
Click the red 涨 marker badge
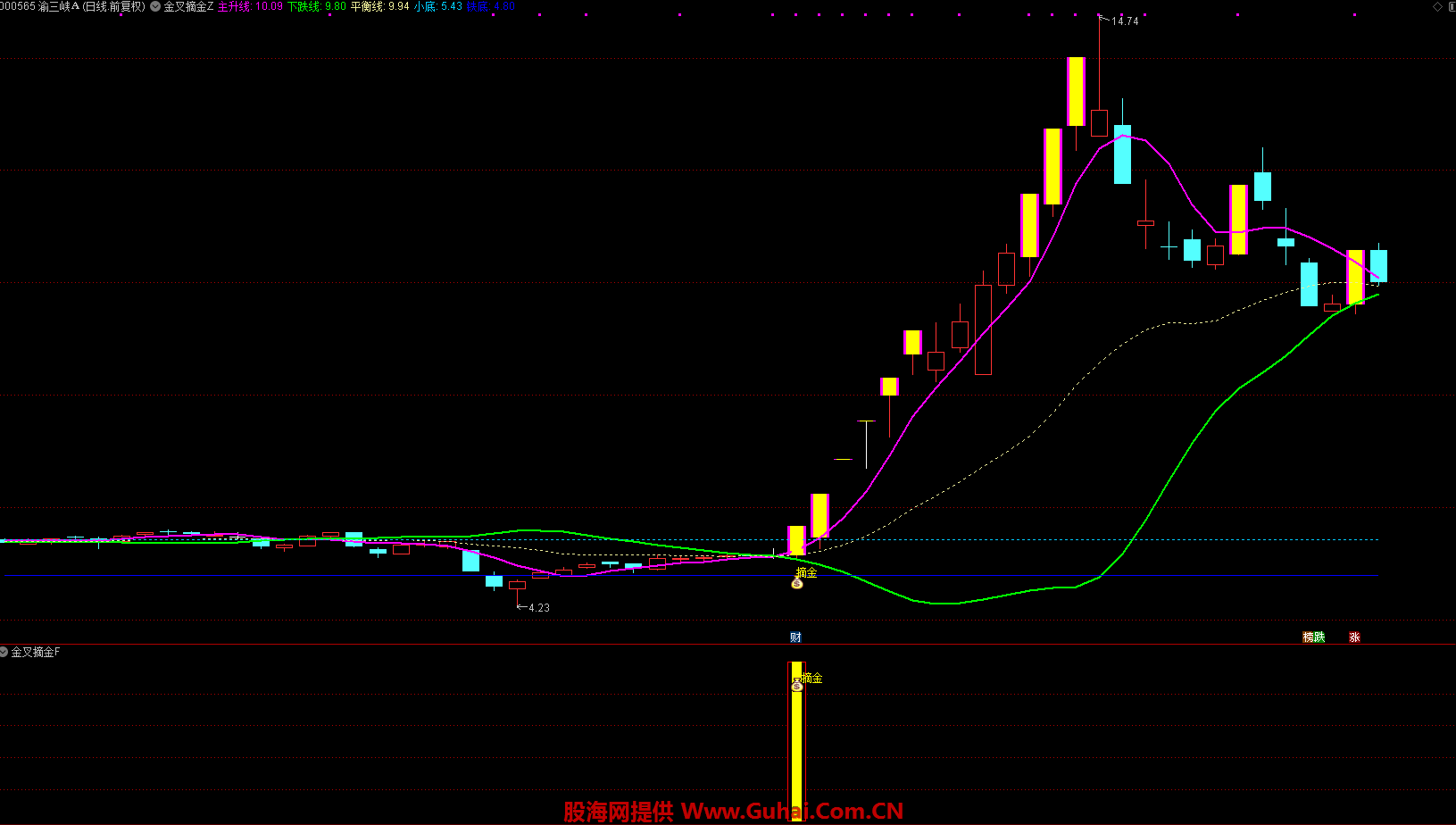(1354, 637)
